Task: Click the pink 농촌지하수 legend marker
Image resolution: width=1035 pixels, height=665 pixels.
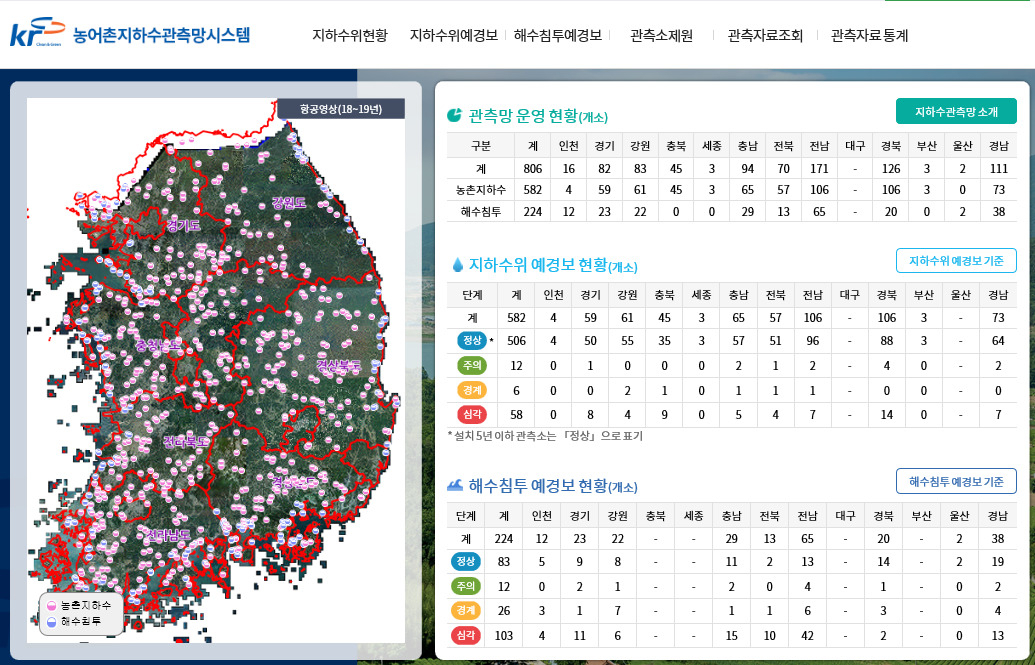Action: click(51, 606)
